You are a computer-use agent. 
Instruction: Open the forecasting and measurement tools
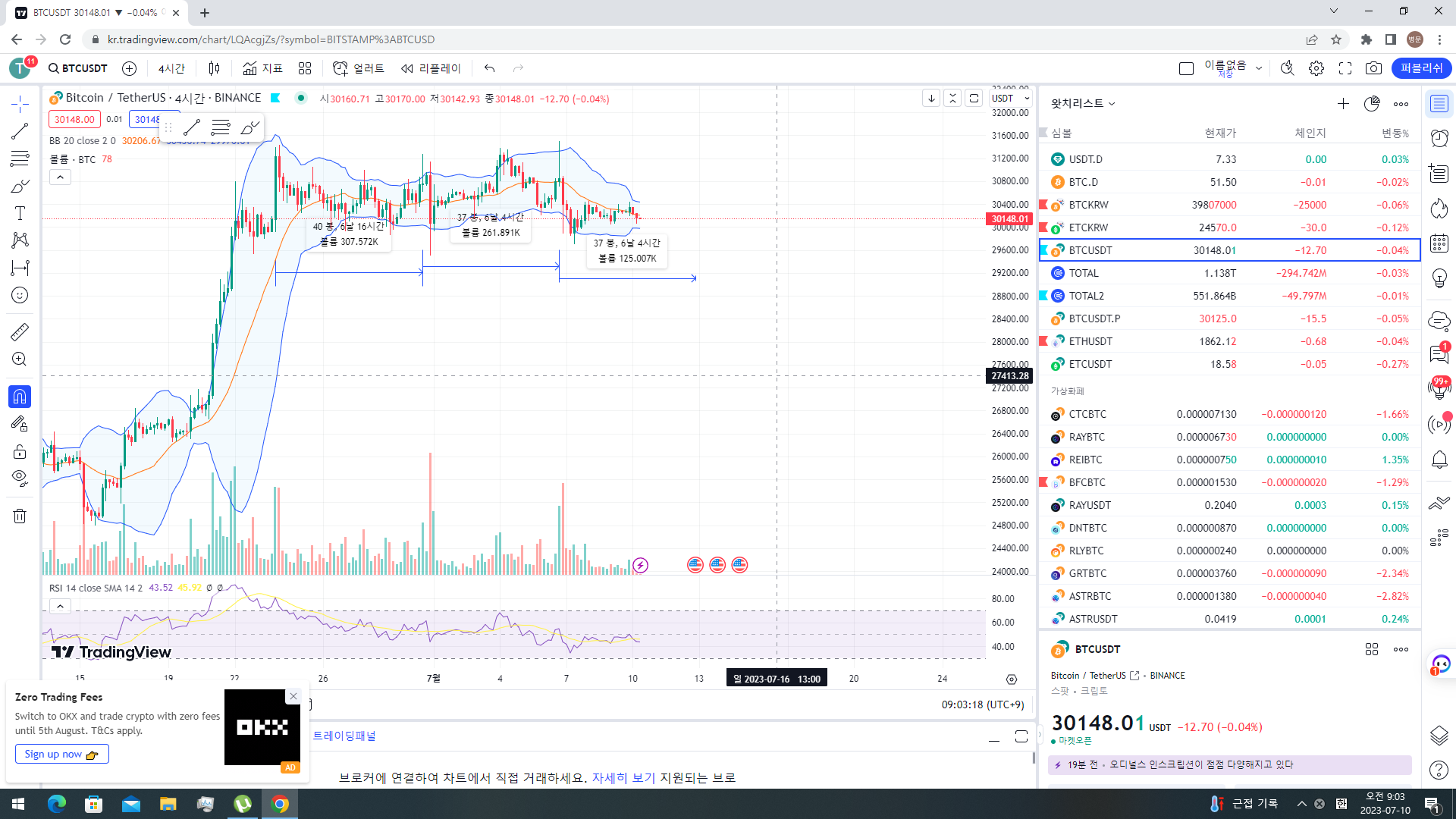click(x=20, y=268)
